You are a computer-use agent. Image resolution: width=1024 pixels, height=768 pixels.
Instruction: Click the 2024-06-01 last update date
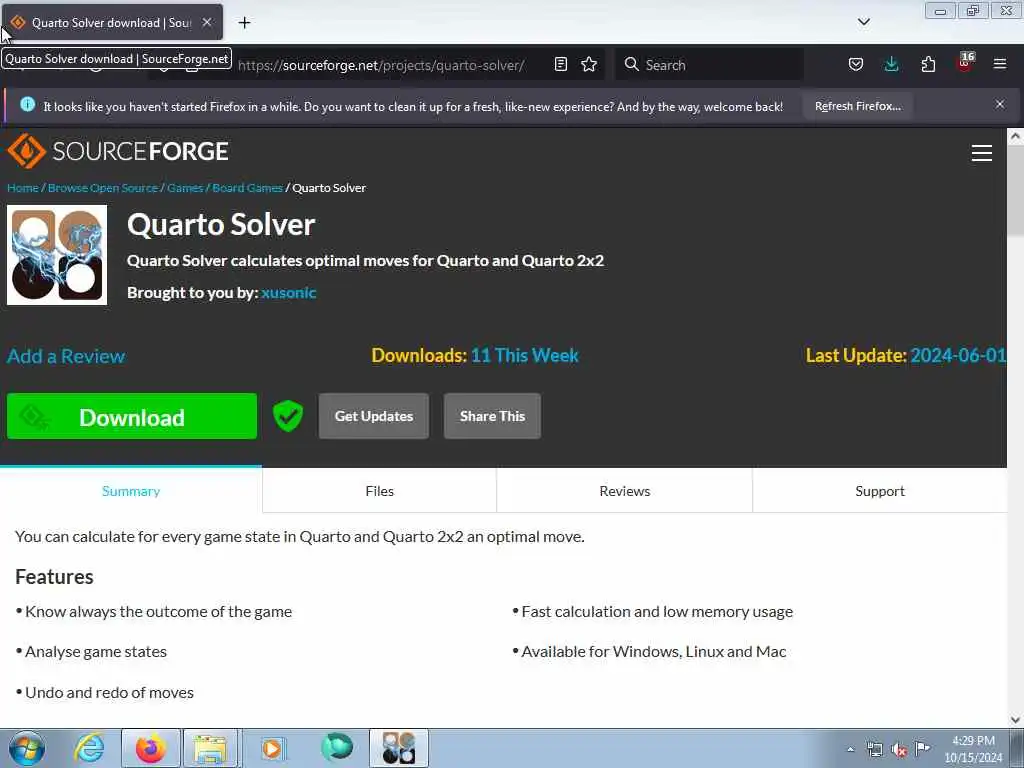(958, 355)
